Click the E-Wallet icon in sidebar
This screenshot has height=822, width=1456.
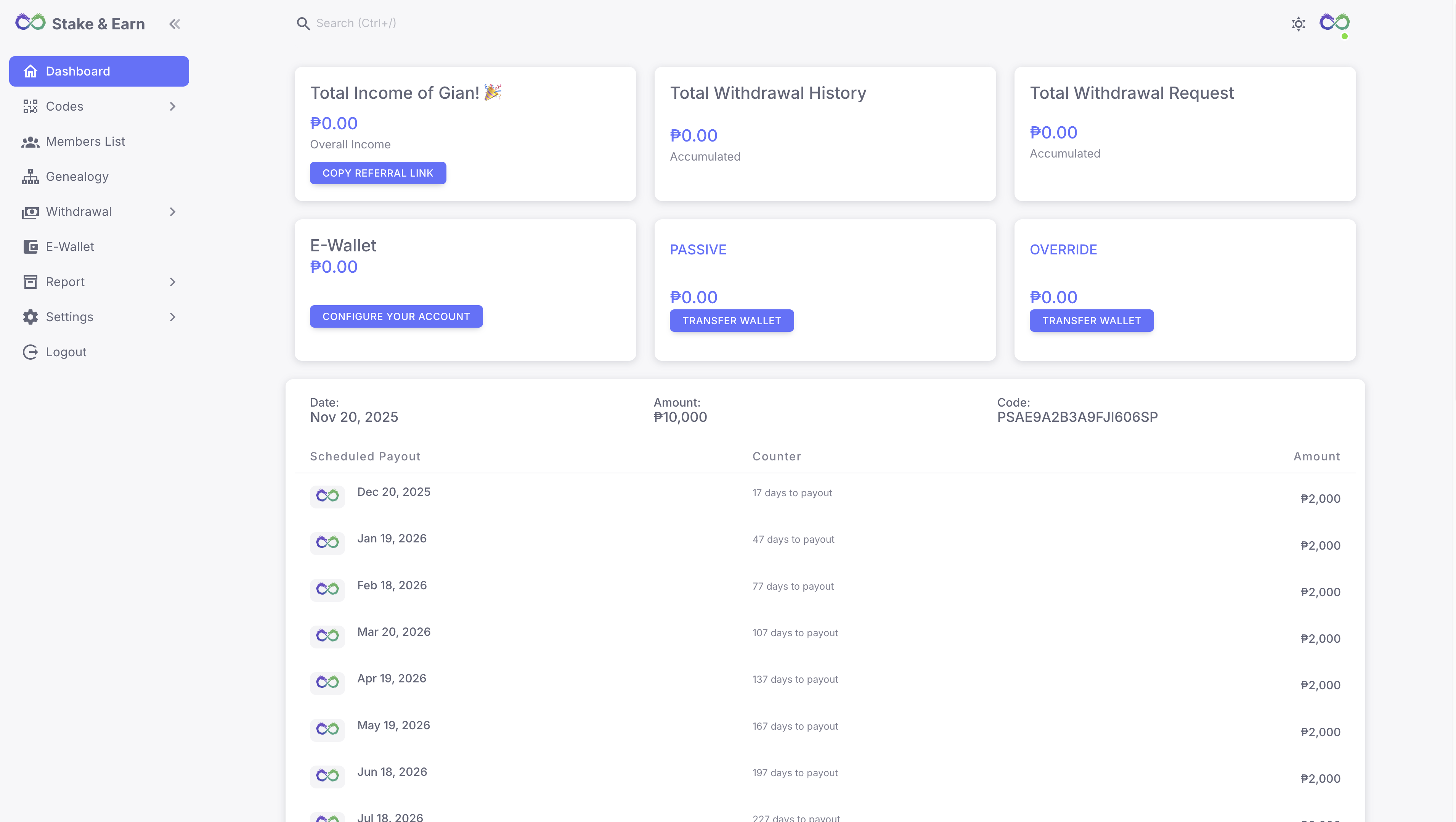pyautogui.click(x=31, y=247)
